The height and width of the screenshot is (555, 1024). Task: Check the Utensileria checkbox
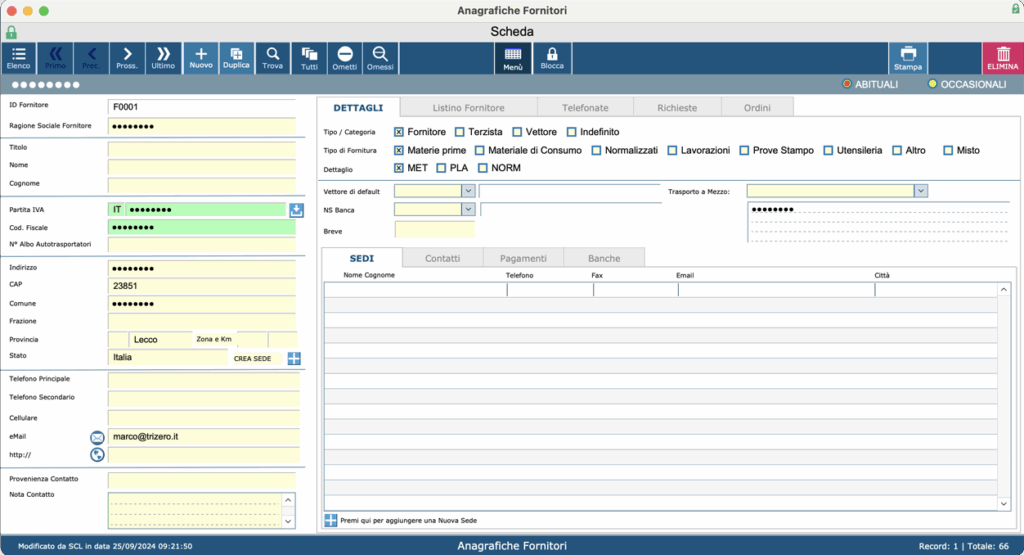point(828,150)
